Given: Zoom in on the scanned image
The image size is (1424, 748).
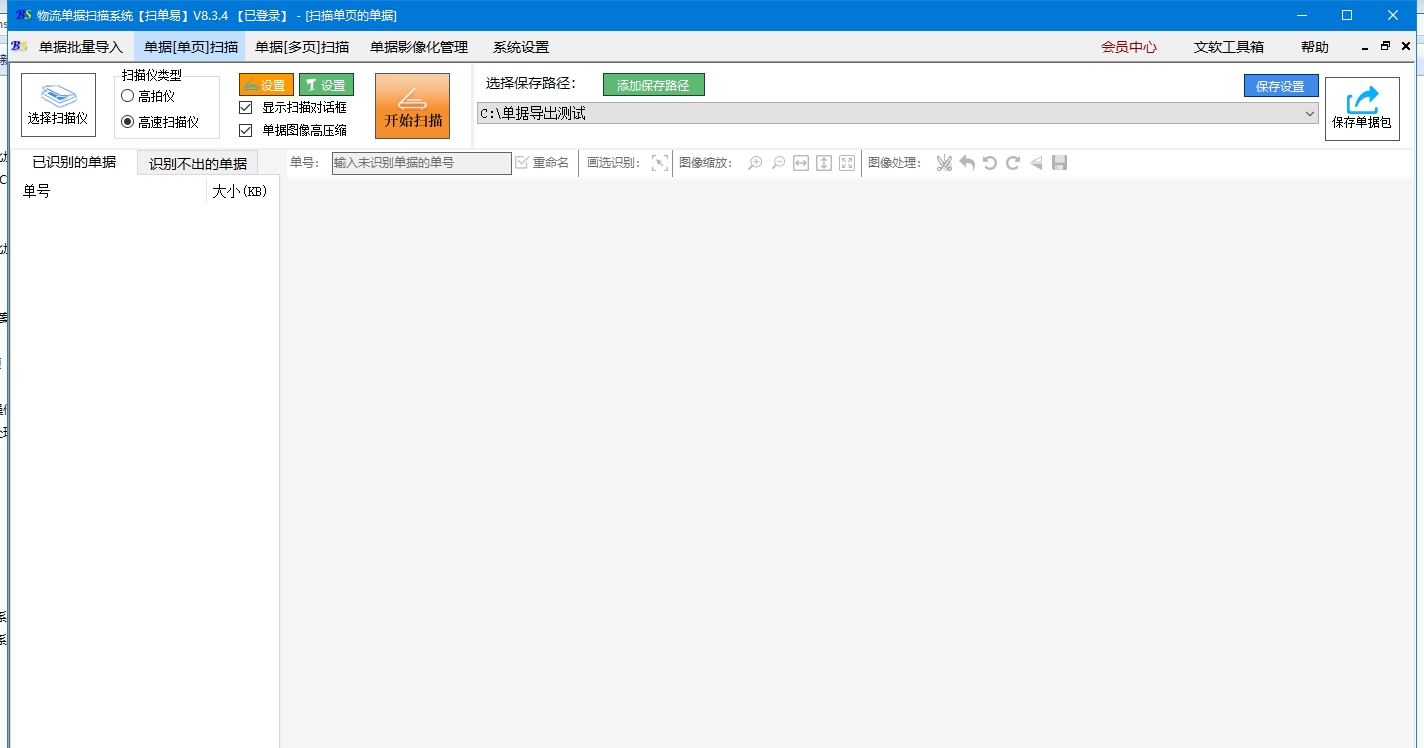Looking at the screenshot, I should [x=754, y=162].
